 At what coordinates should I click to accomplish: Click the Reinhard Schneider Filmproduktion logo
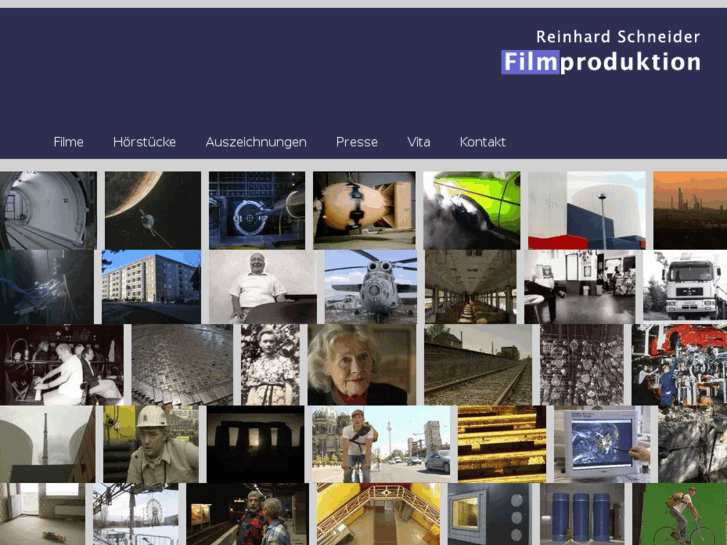pyautogui.click(x=601, y=51)
